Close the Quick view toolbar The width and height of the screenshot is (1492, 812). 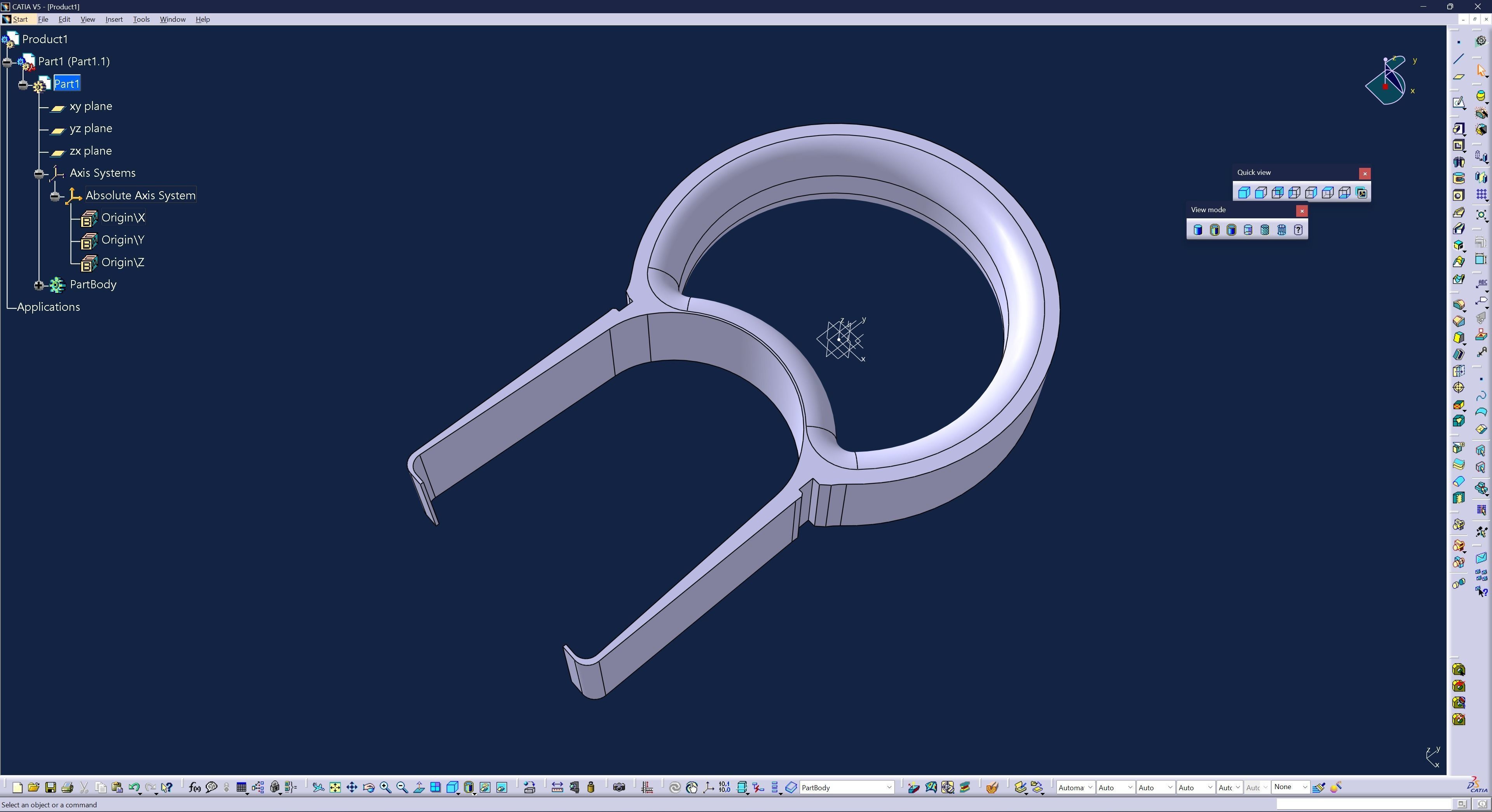pos(1365,173)
